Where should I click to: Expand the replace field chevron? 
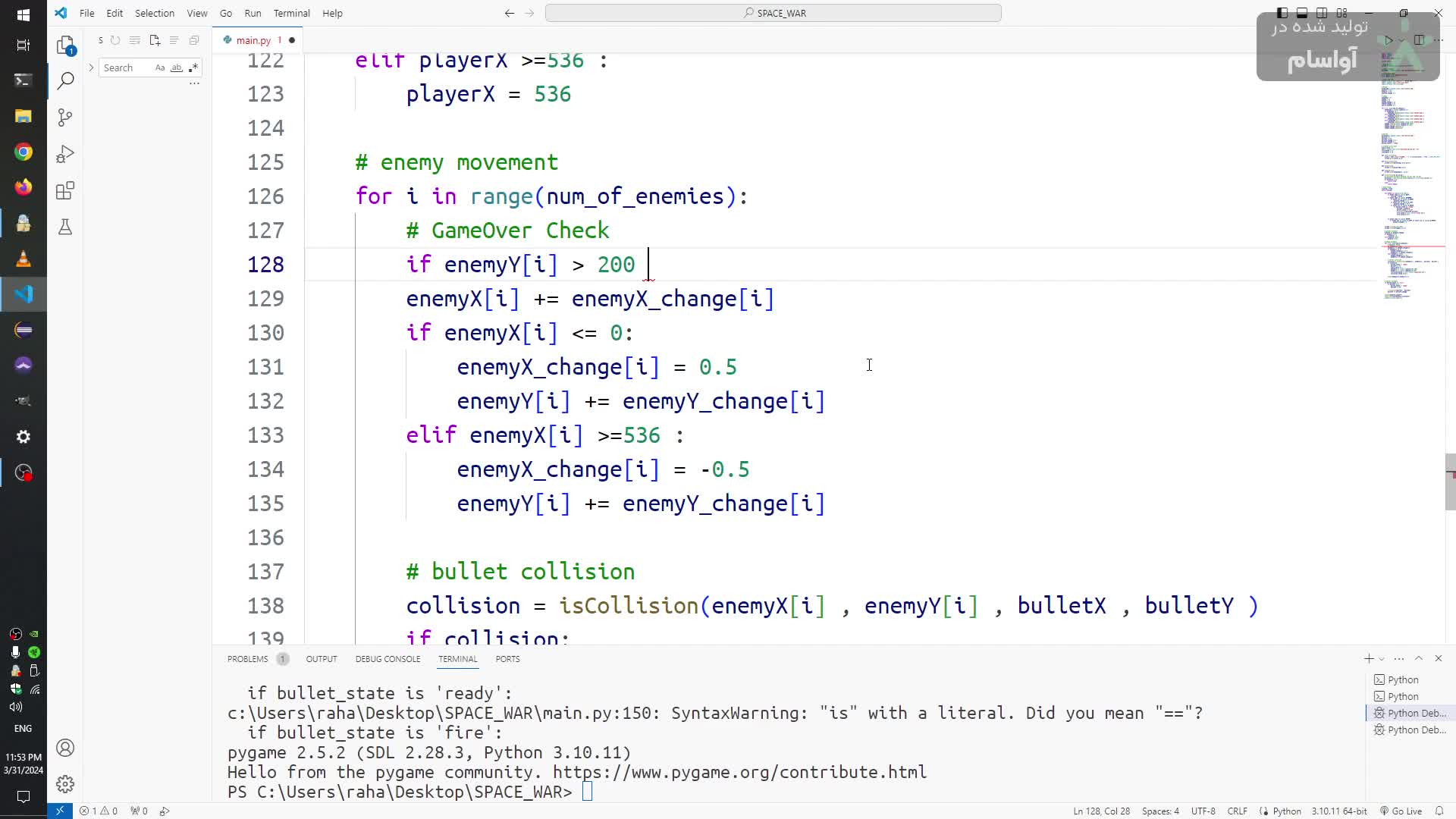click(x=91, y=67)
